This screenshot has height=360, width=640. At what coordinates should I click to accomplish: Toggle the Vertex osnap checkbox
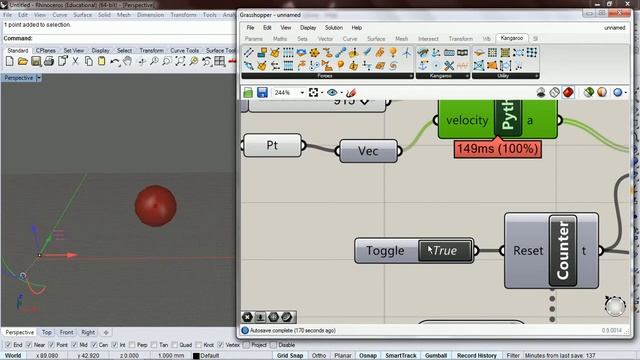click(x=221, y=345)
